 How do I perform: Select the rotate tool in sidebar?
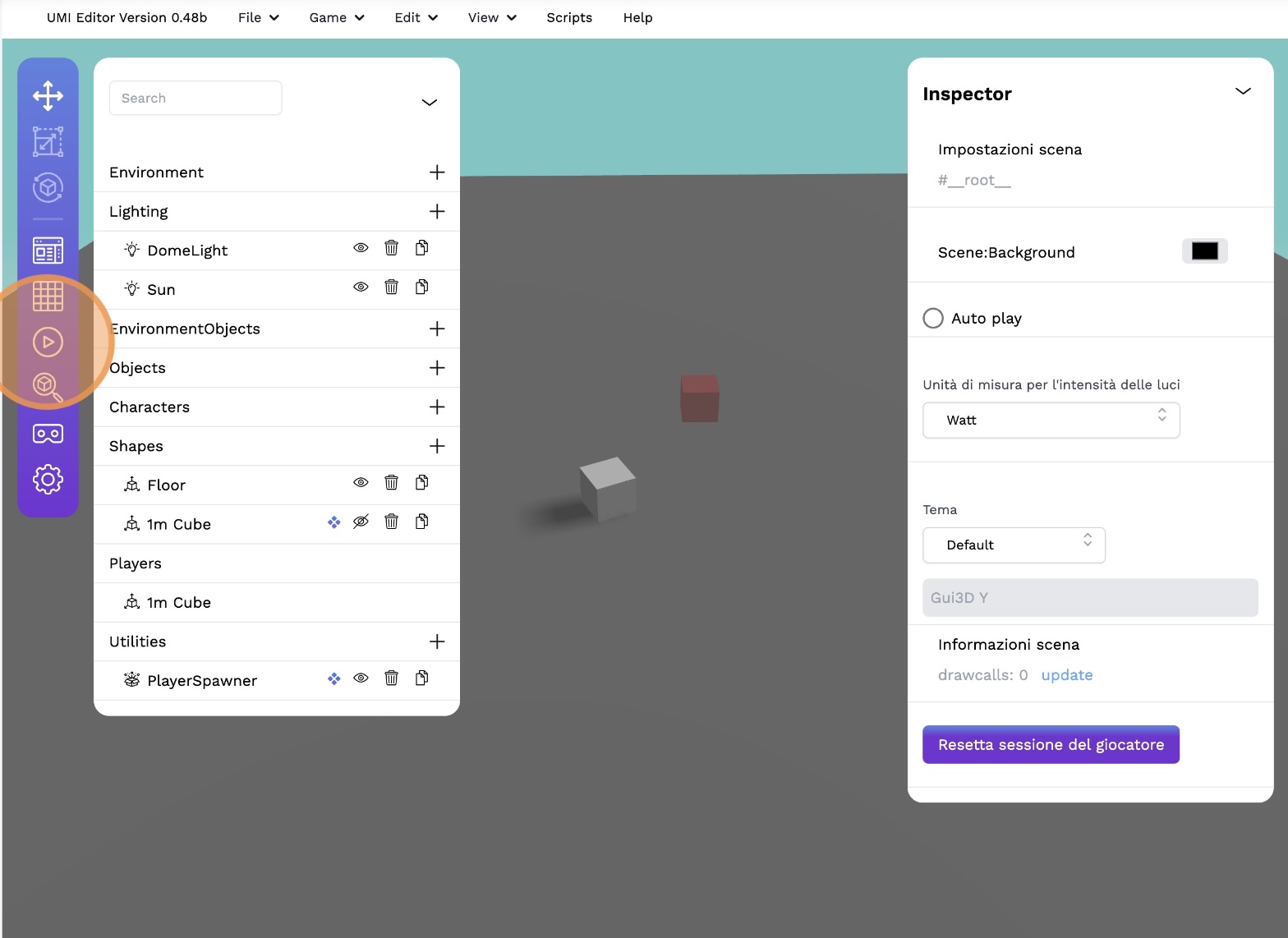(x=48, y=187)
